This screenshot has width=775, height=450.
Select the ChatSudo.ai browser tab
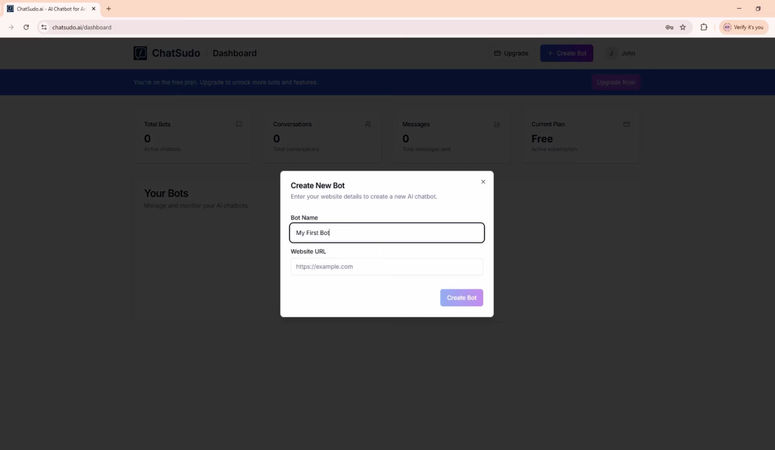click(51, 9)
